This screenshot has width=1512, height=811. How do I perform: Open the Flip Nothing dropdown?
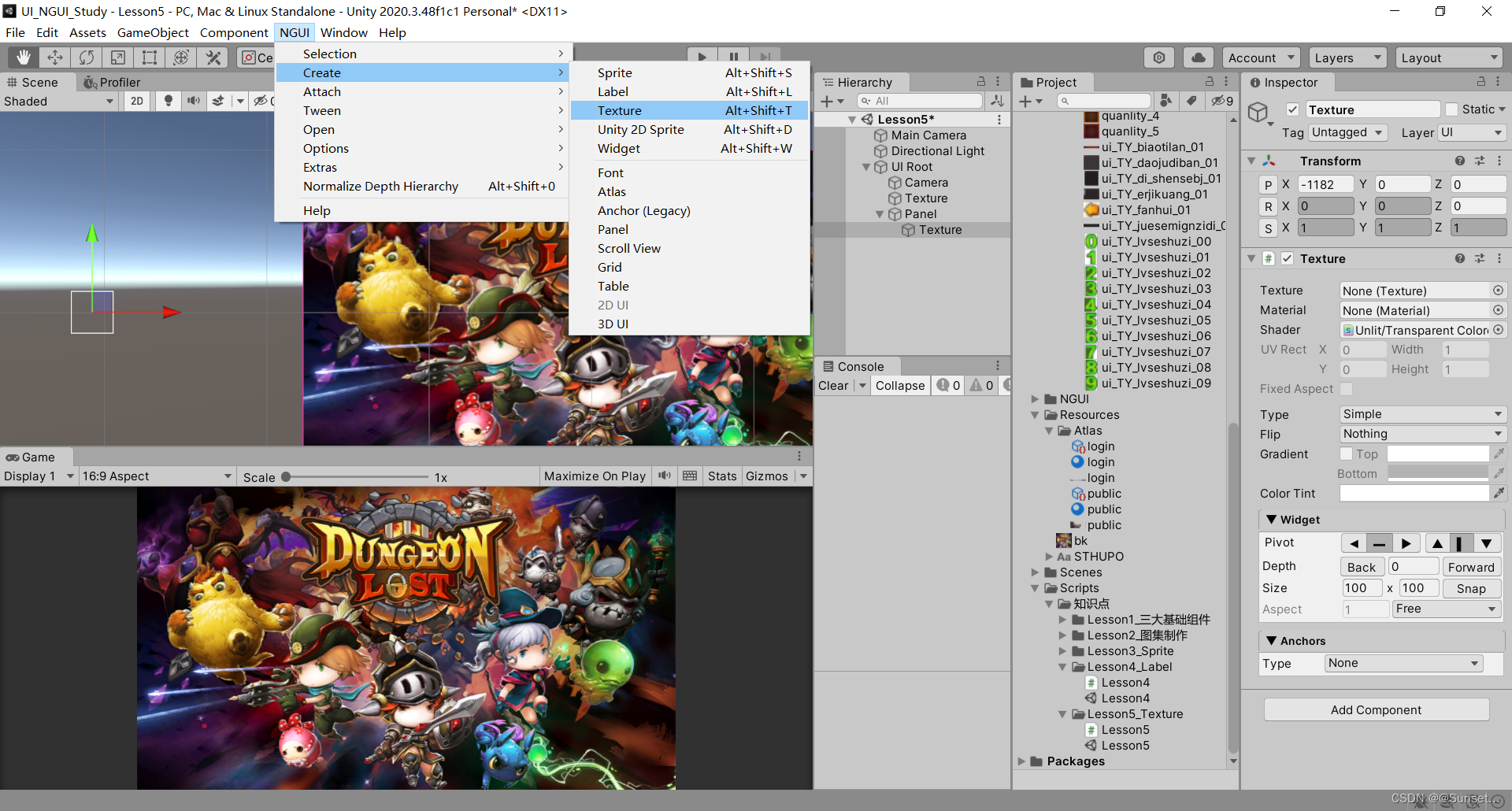click(1423, 434)
